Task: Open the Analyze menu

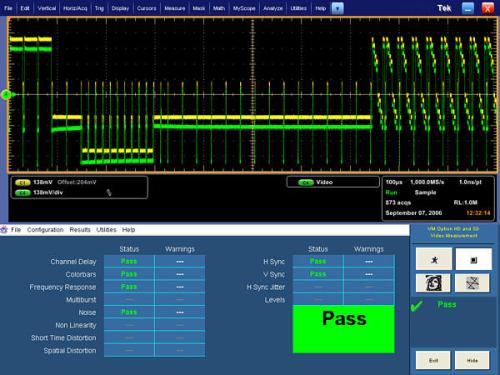Action: [273, 8]
